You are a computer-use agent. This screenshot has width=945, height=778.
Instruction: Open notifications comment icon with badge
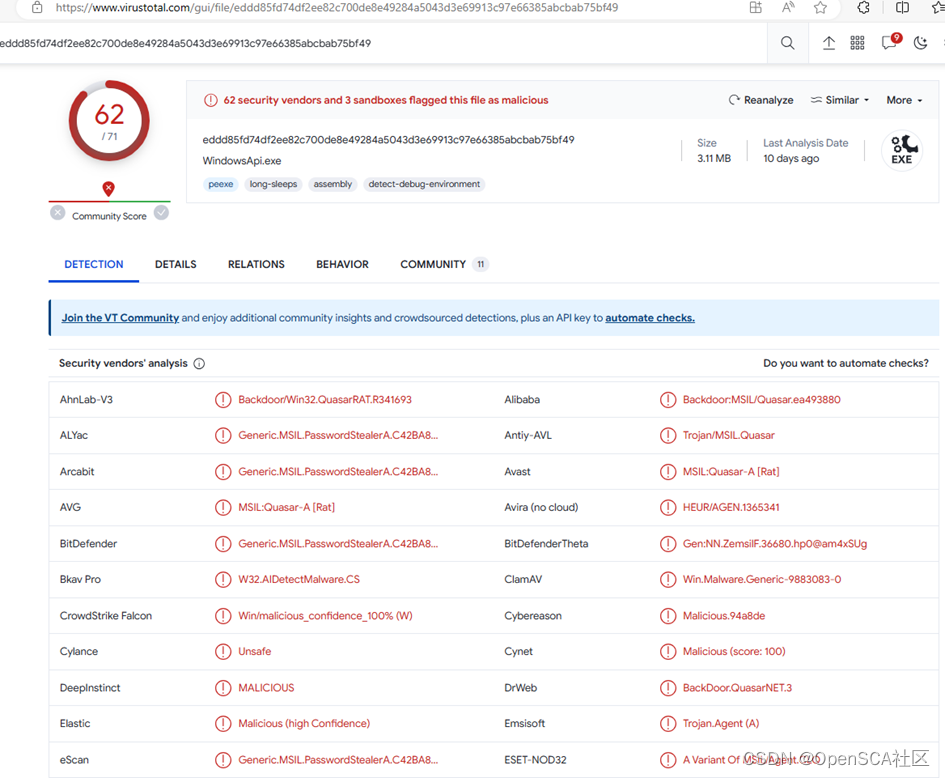tap(890, 41)
